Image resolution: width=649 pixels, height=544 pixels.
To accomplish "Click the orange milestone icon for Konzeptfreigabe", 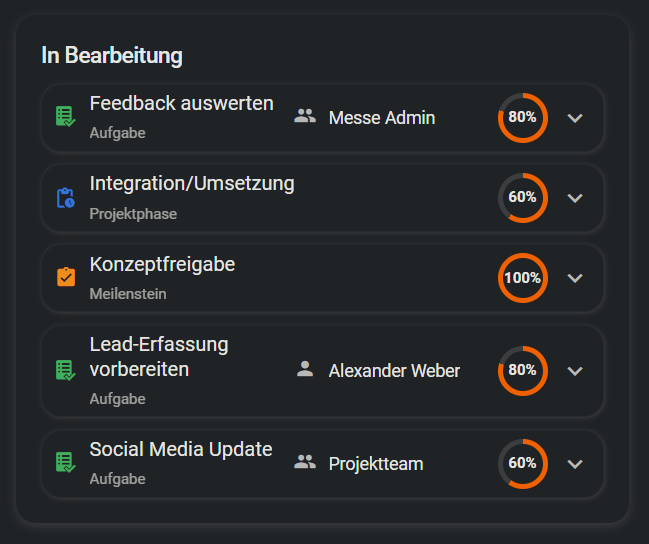I will (65, 277).
